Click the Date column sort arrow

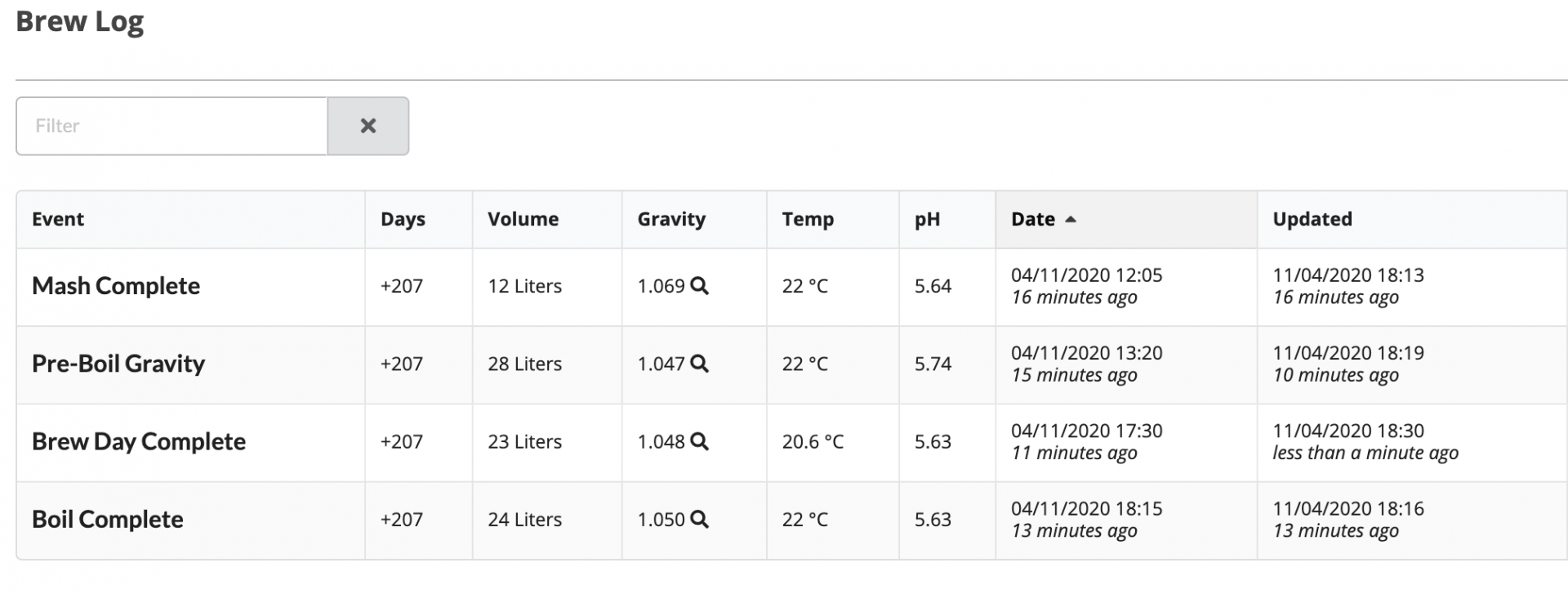[x=1071, y=219]
